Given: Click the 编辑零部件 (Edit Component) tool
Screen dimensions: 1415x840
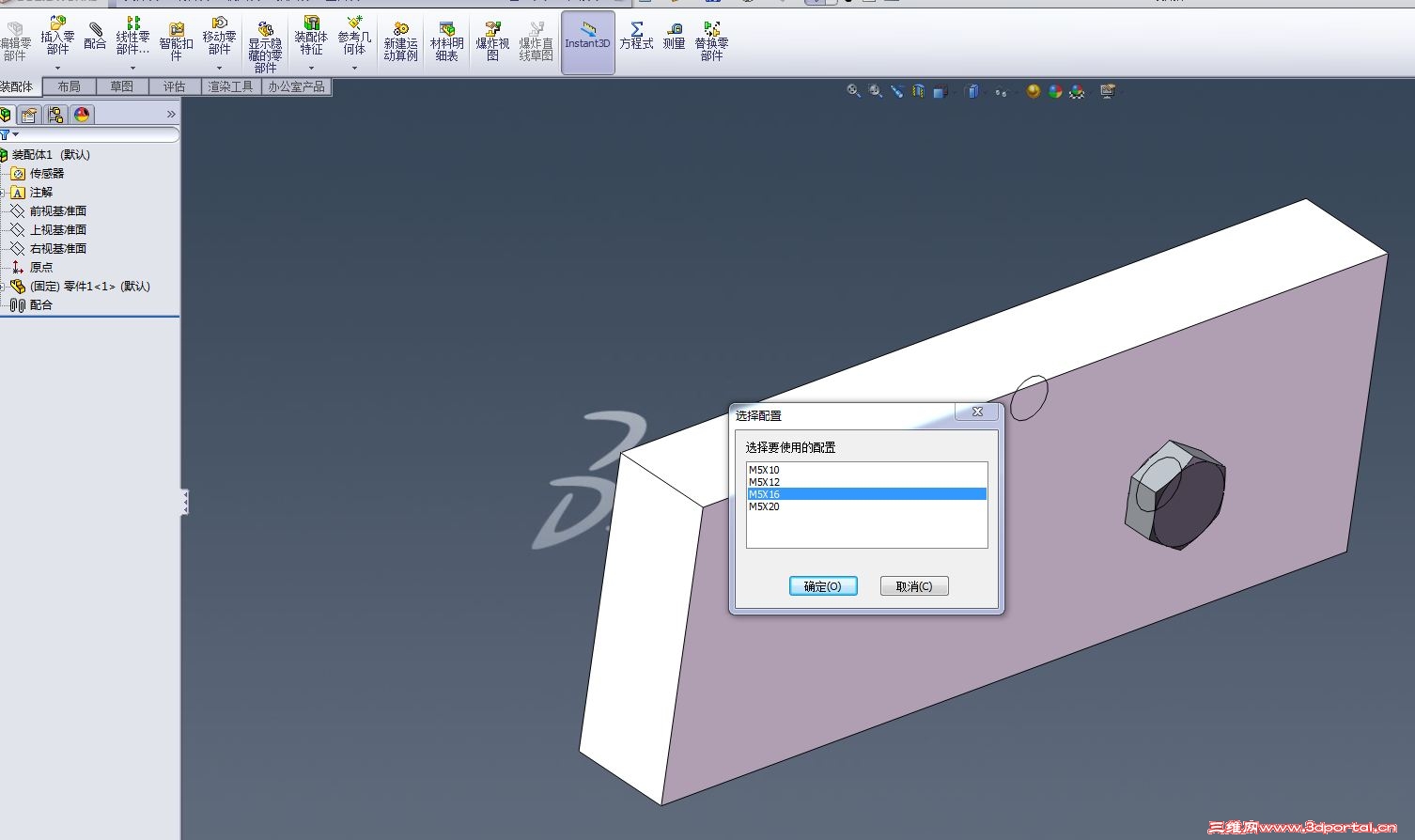Looking at the screenshot, I should point(15,41).
